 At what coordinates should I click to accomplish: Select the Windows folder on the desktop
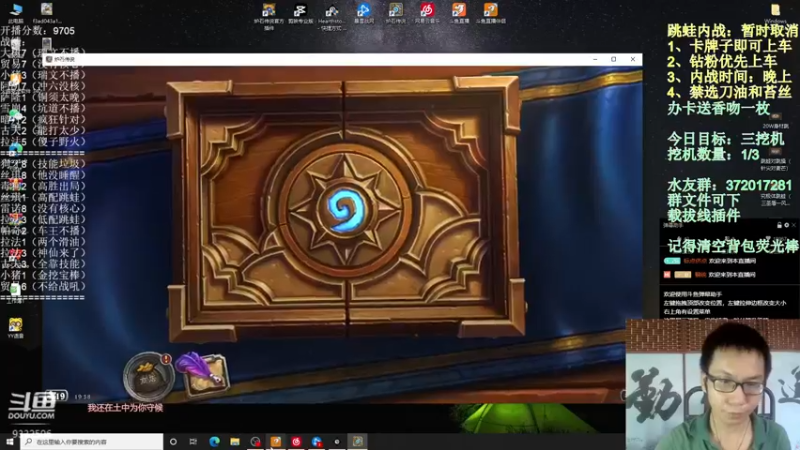click(776, 13)
